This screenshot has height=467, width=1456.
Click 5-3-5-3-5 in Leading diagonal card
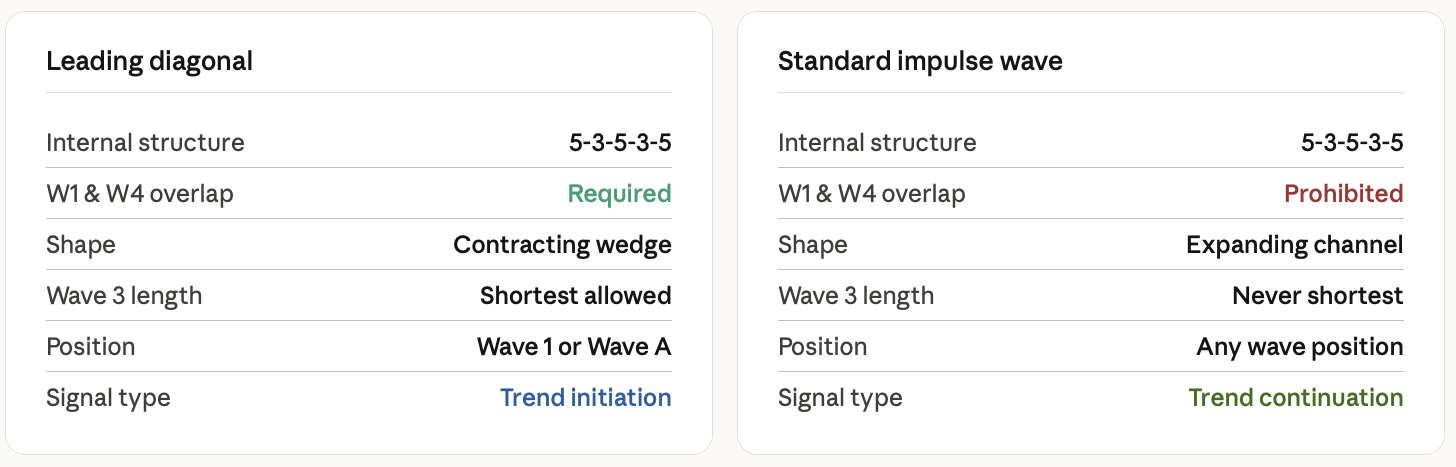click(x=620, y=142)
